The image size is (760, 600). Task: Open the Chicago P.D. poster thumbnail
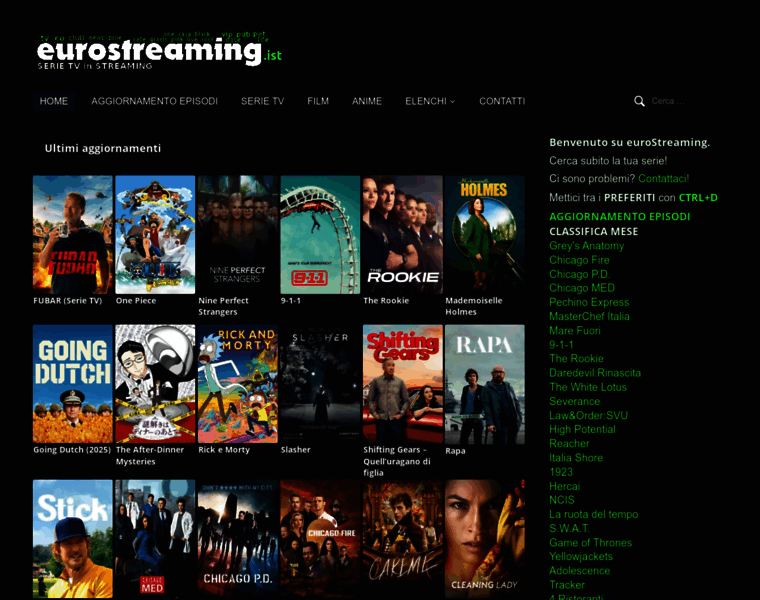click(238, 539)
